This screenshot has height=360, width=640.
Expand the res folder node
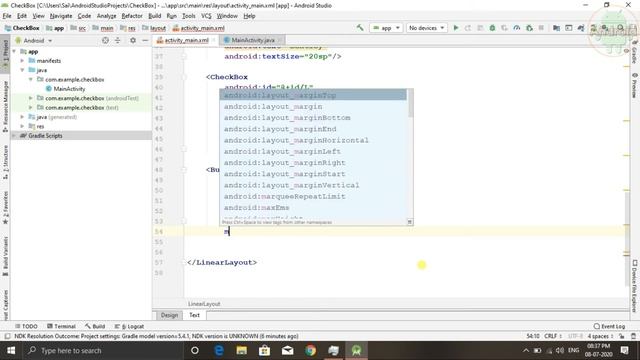click(x=22, y=126)
